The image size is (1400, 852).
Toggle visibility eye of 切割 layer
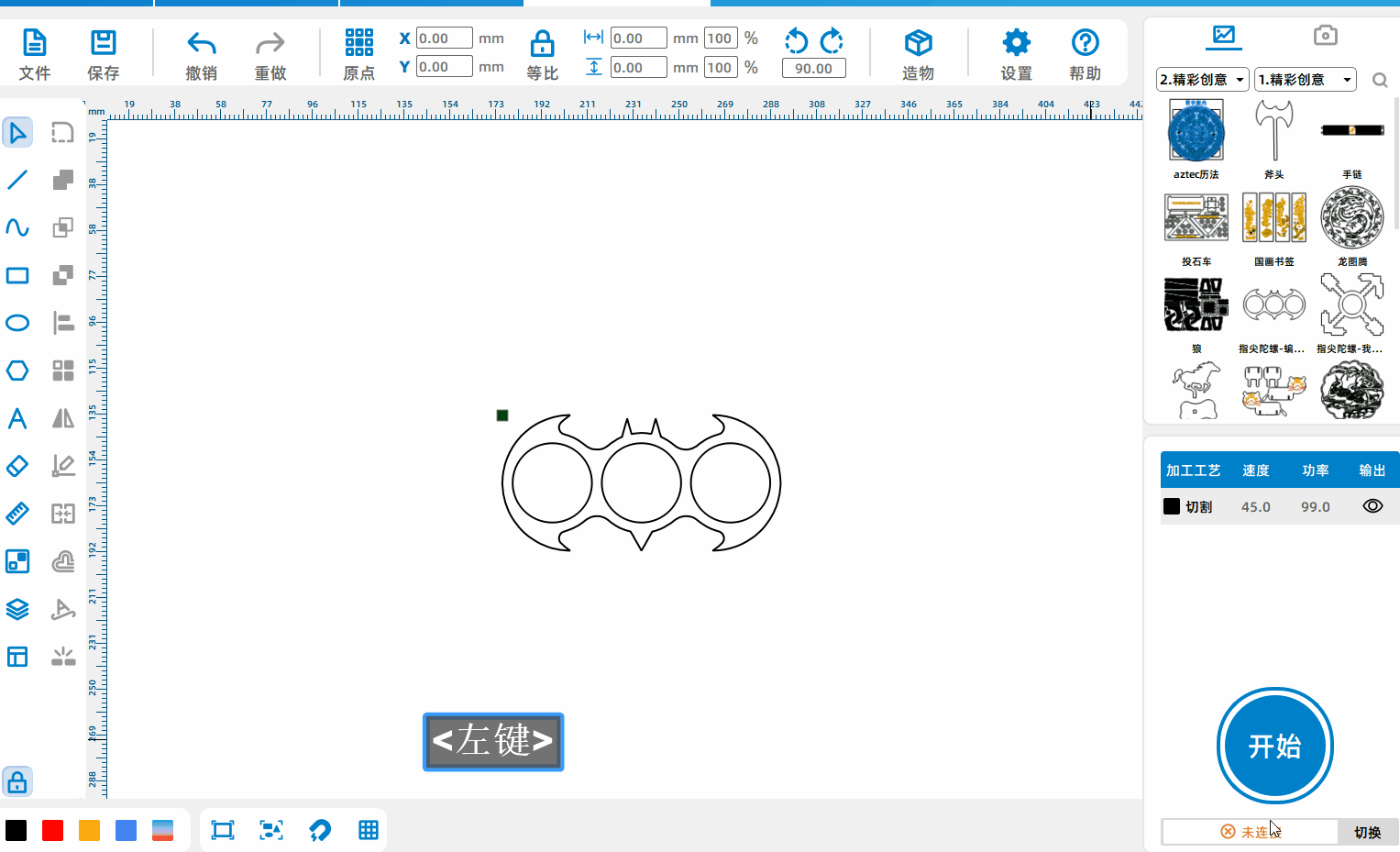(1372, 506)
